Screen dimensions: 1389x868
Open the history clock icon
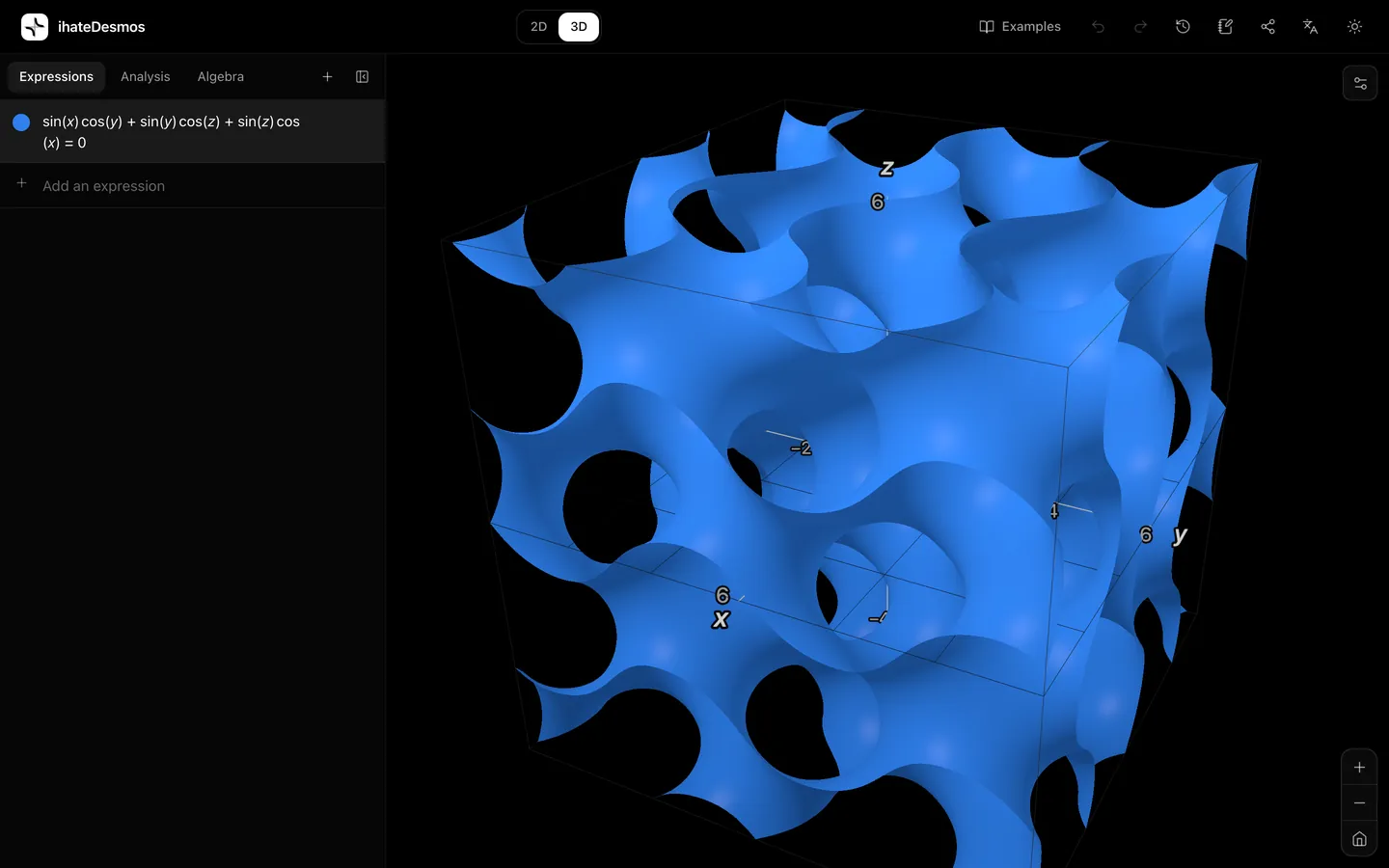point(1183,27)
